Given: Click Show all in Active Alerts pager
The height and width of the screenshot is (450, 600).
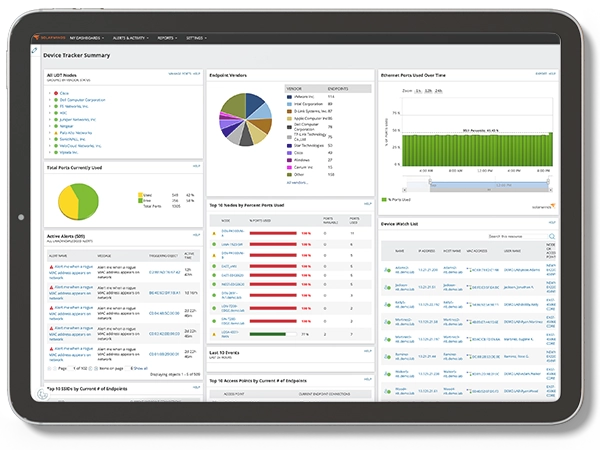Looking at the screenshot, I should (x=141, y=369).
